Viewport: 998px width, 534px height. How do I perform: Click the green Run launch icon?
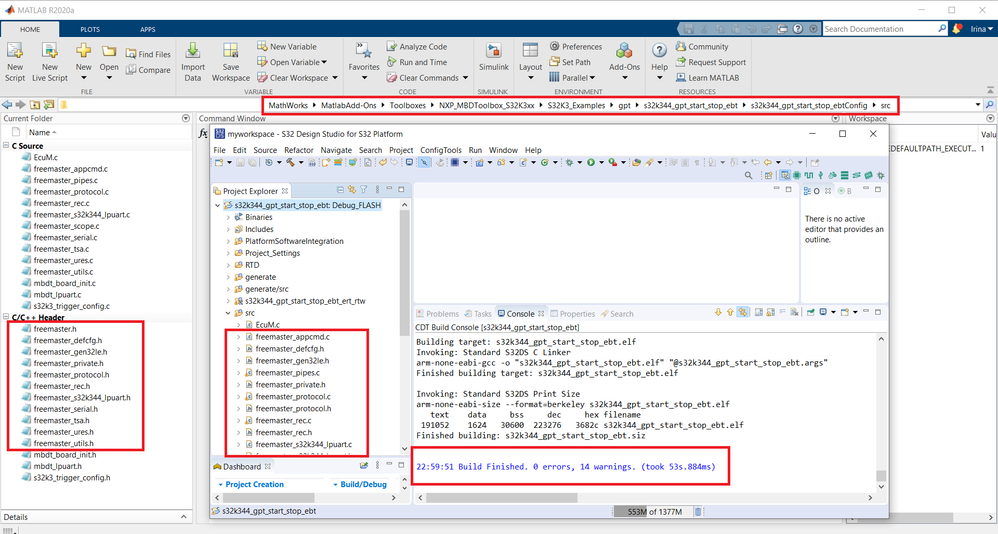point(591,162)
